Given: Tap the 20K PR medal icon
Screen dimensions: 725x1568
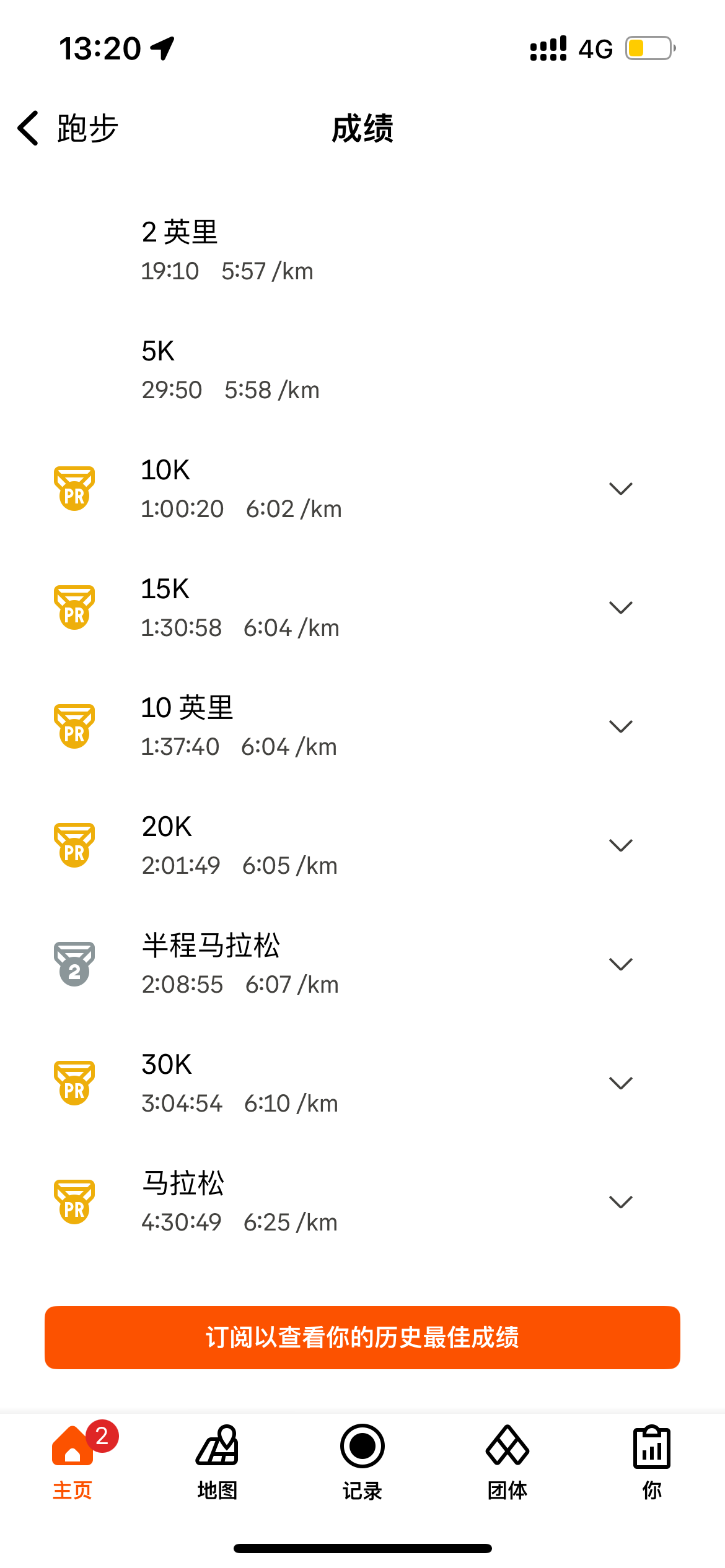Looking at the screenshot, I should coord(74,845).
